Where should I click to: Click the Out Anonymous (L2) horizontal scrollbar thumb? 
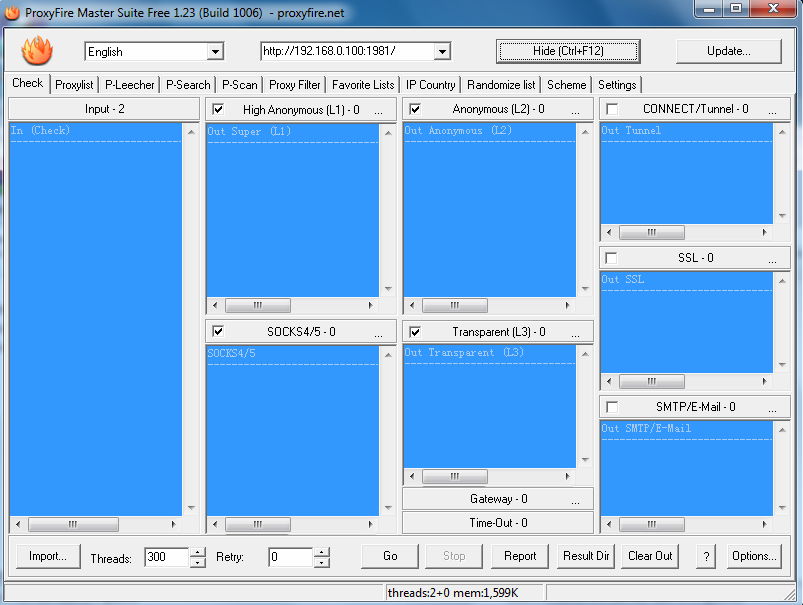[x=455, y=306]
